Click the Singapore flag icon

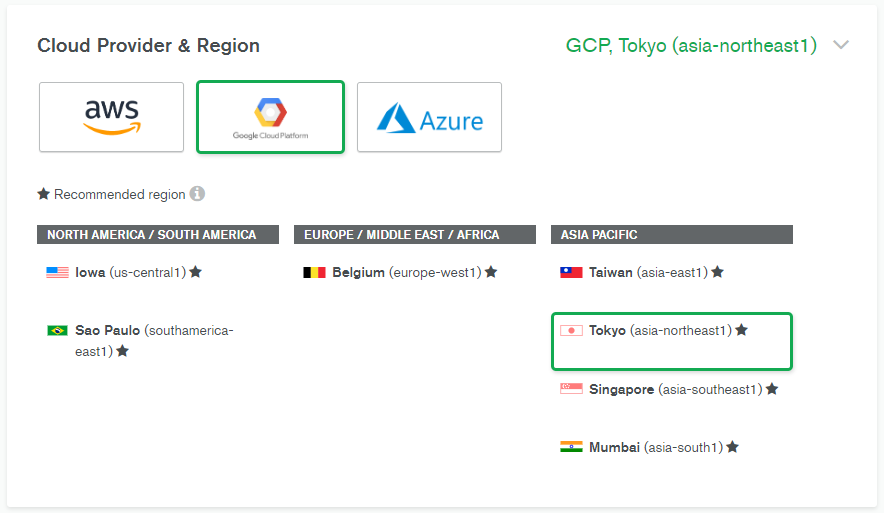tap(571, 389)
